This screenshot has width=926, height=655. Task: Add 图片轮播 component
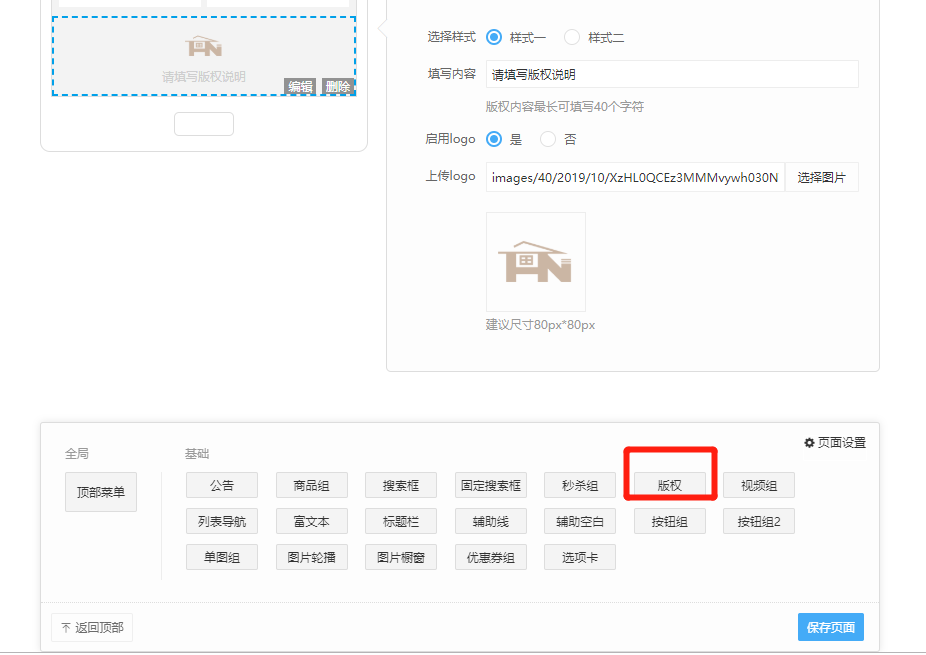(x=312, y=558)
